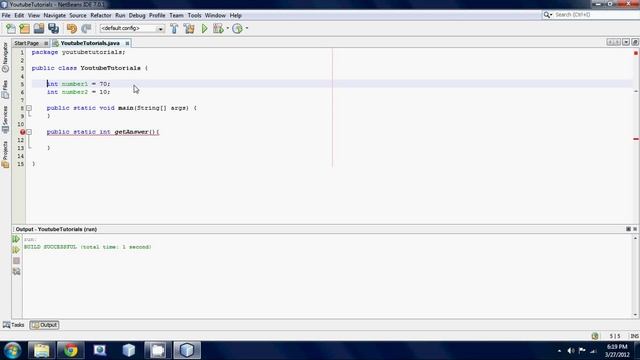Show opened documents list dropdown arrow
The image size is (640, 360).
coord(626,42)
